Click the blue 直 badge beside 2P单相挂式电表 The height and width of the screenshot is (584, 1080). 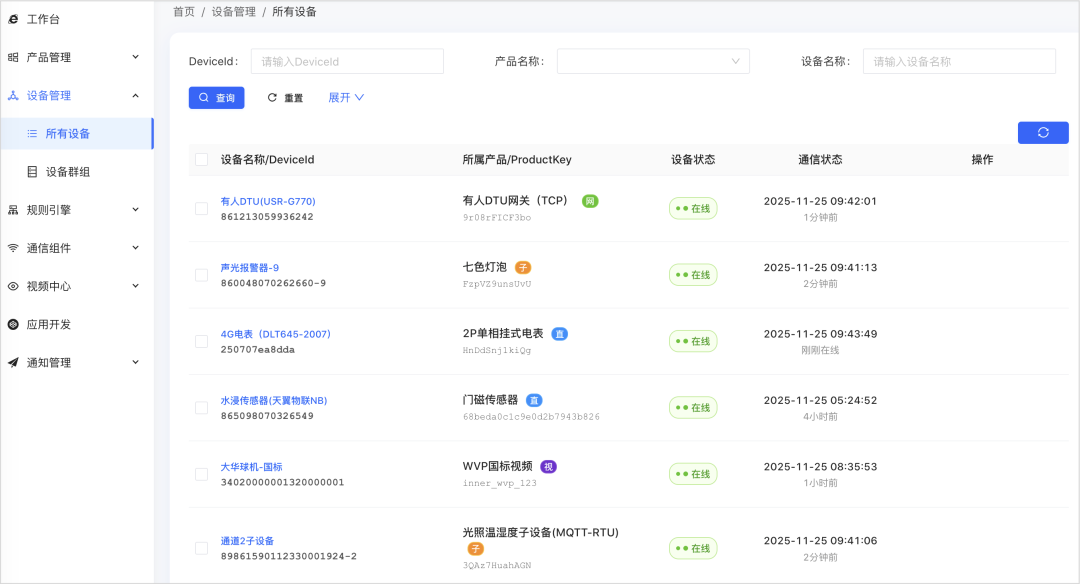point(560,334)
